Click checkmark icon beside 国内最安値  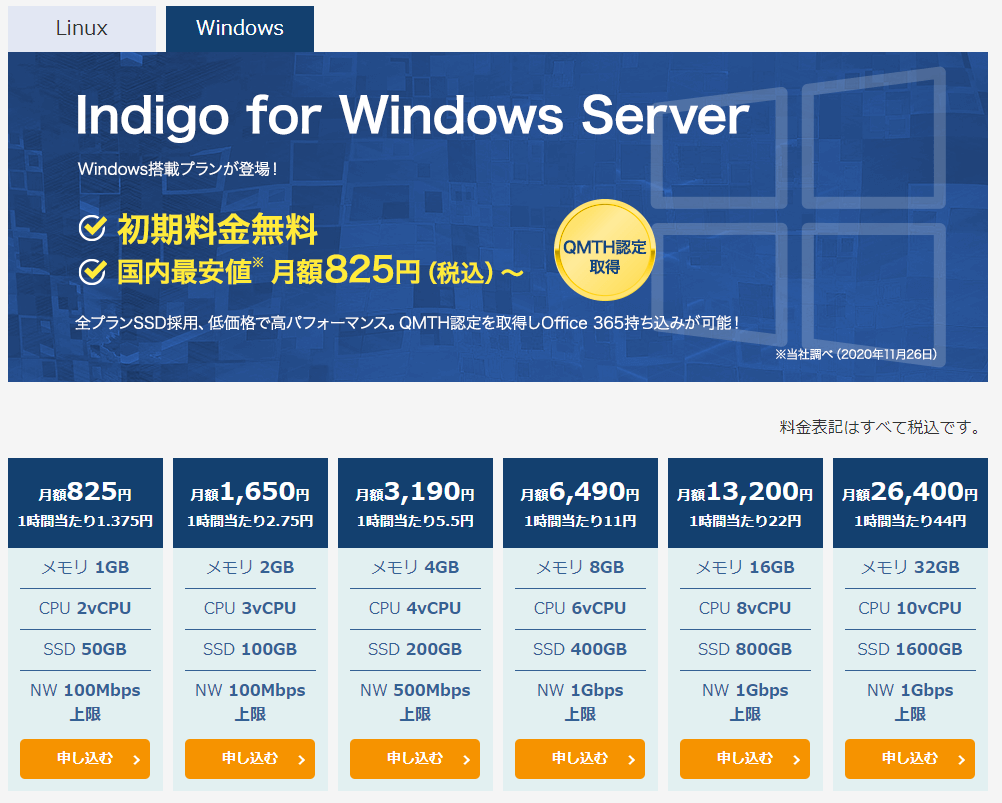pyautogui.click(x=92, y=272)
